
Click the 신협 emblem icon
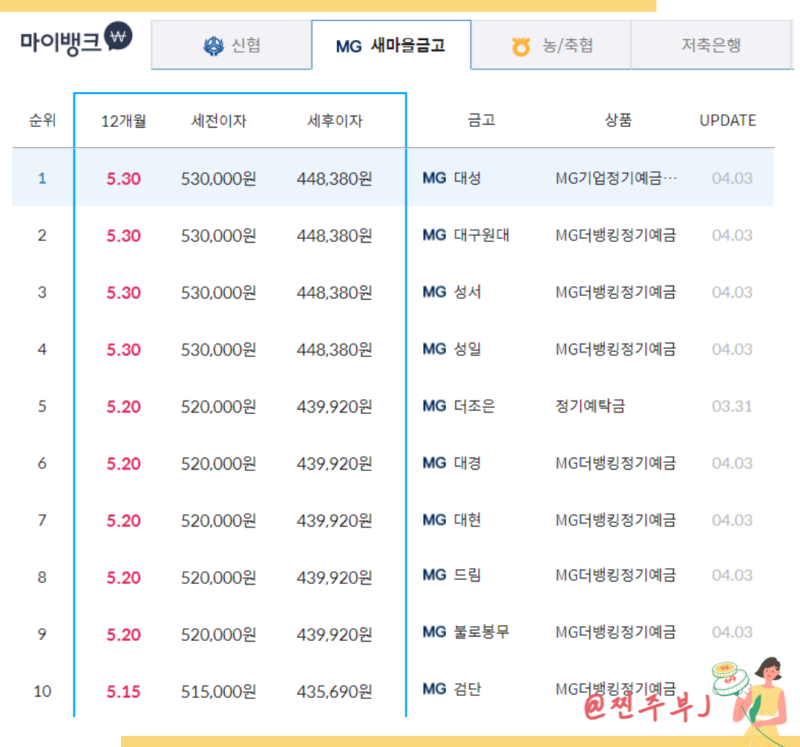pos(213,46)
